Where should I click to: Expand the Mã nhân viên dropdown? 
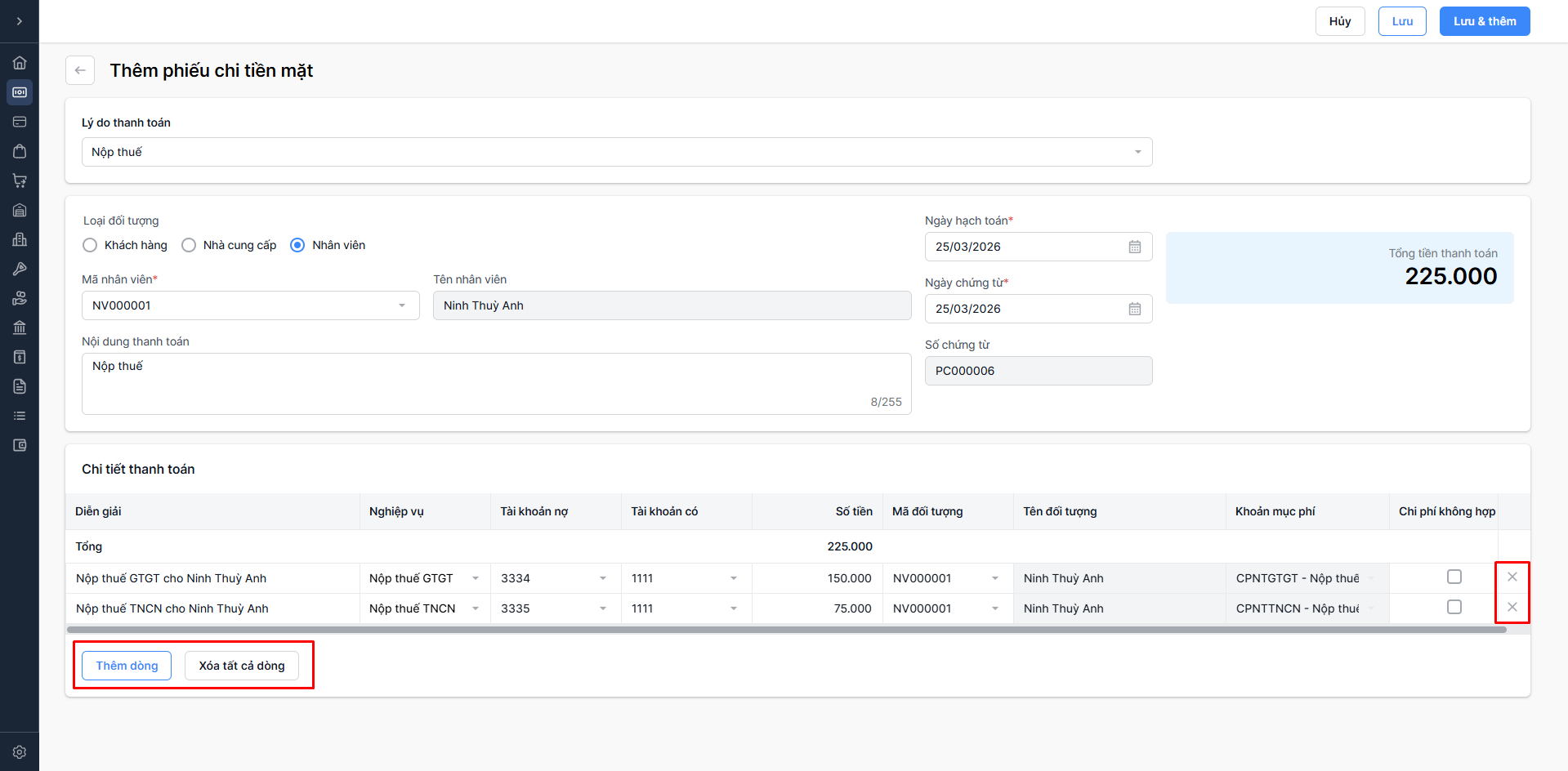tap(250, 305)
